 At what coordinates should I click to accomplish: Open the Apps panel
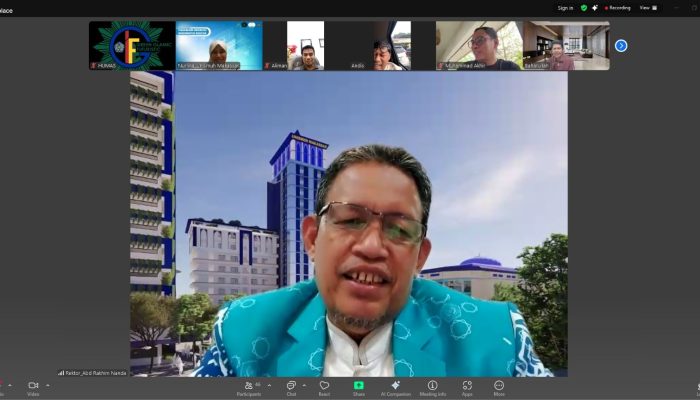467,388
